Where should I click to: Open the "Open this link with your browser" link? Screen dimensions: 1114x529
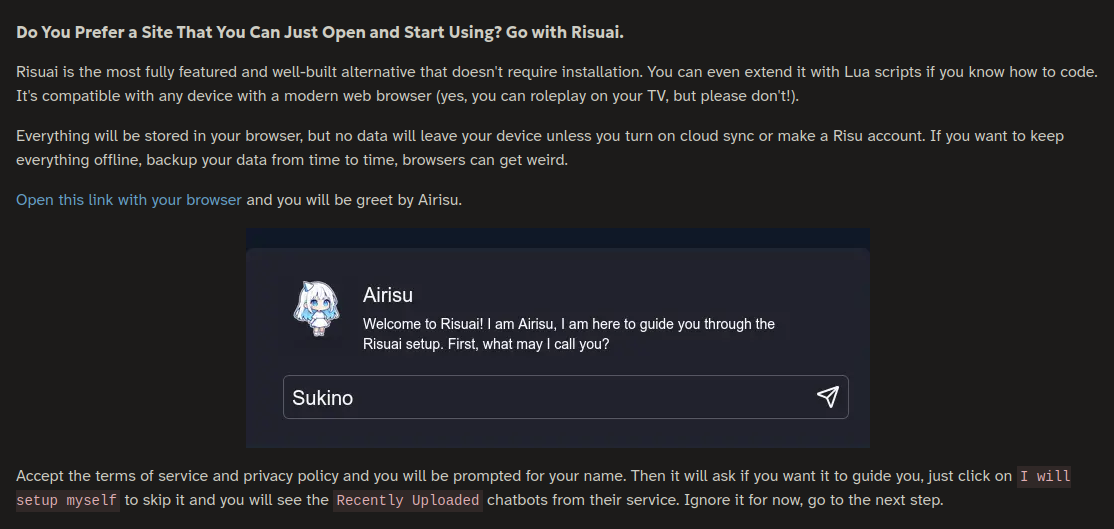[129, 200]
